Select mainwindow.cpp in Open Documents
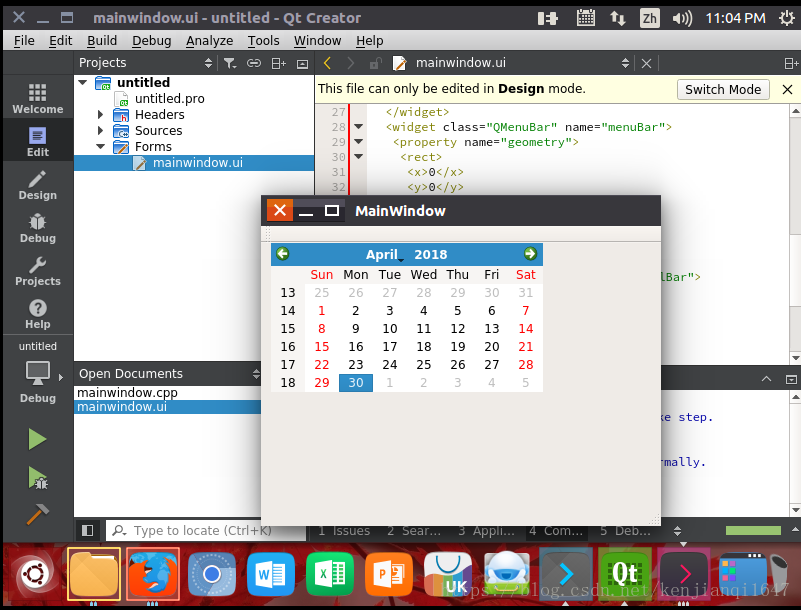 (168, 392)
